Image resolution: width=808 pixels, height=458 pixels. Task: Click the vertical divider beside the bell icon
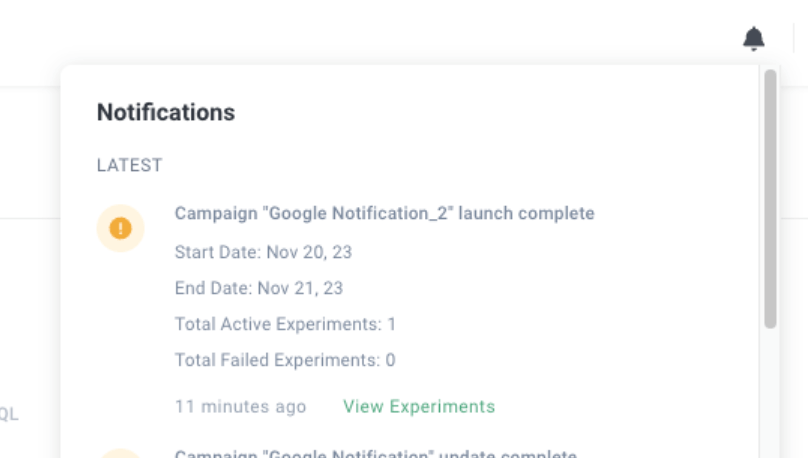pos(794,37)
